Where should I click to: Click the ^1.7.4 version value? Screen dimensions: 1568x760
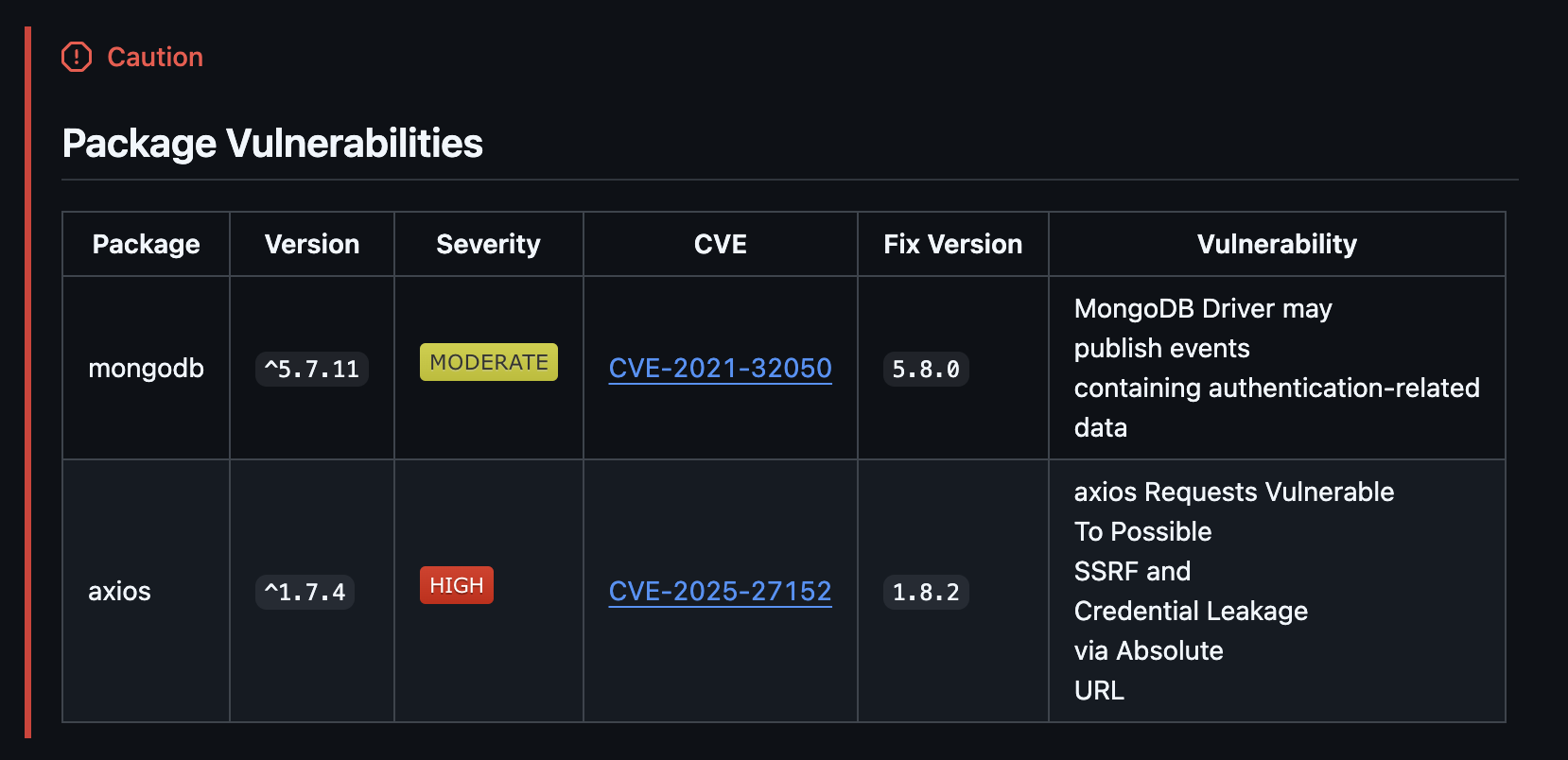(x=305, y=592)
